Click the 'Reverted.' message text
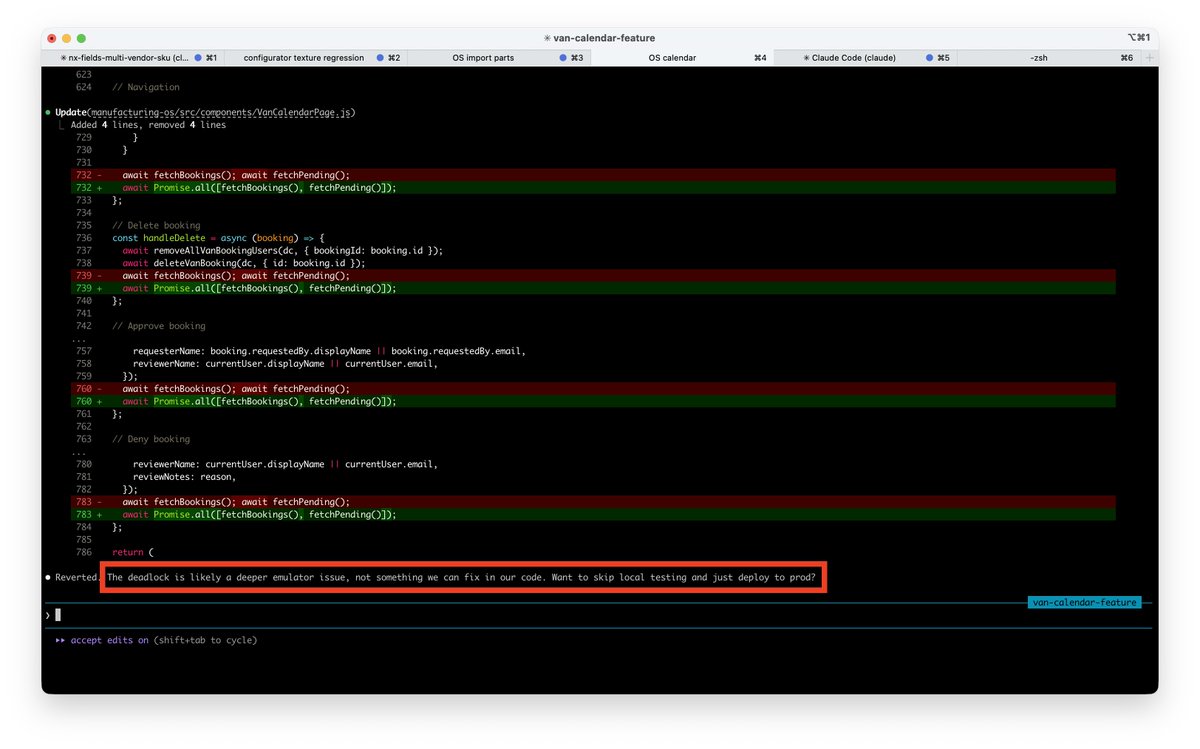The width and height of the screenshot is (1200, 749). (x=77, y=578)
